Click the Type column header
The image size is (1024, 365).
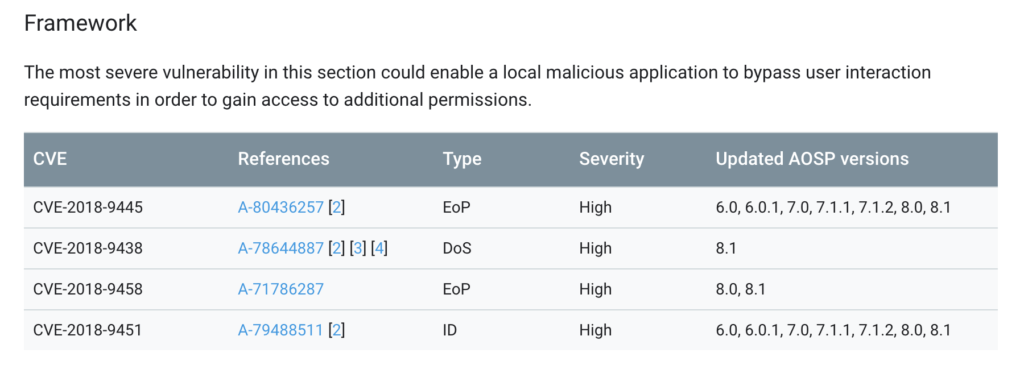462,159
